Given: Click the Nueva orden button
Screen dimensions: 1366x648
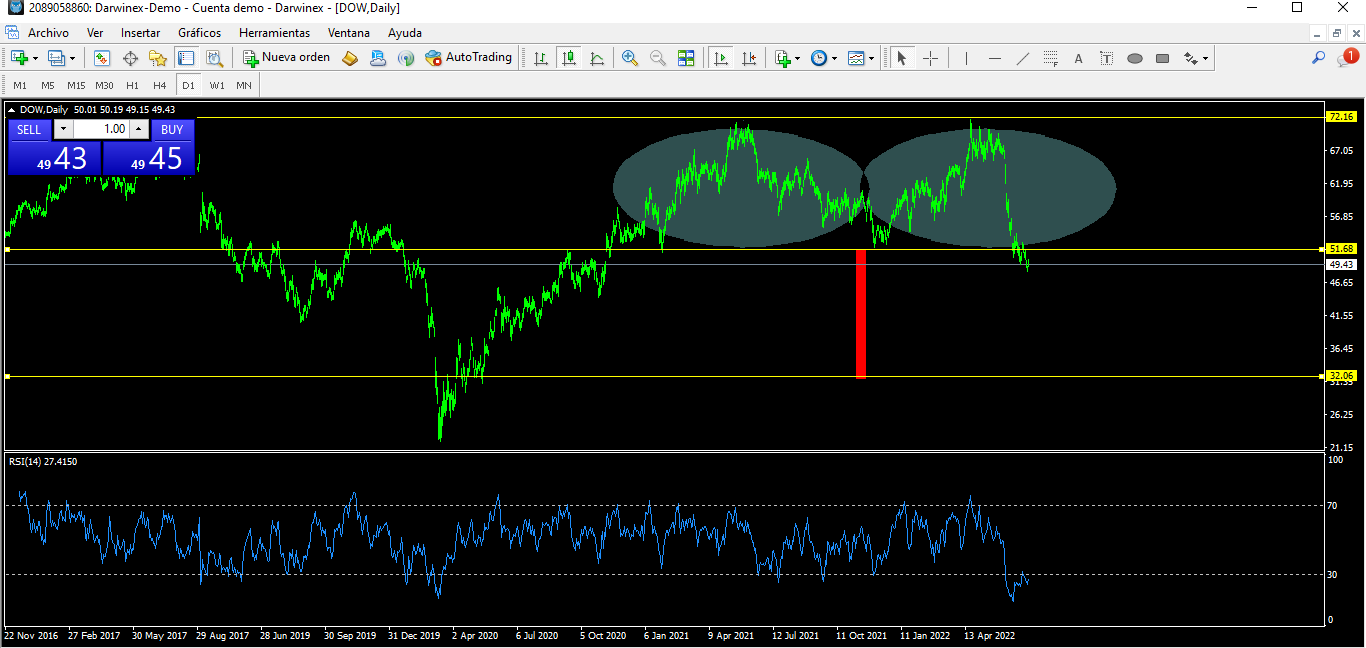Looking at the screenshot, I should tap(287, 58).
